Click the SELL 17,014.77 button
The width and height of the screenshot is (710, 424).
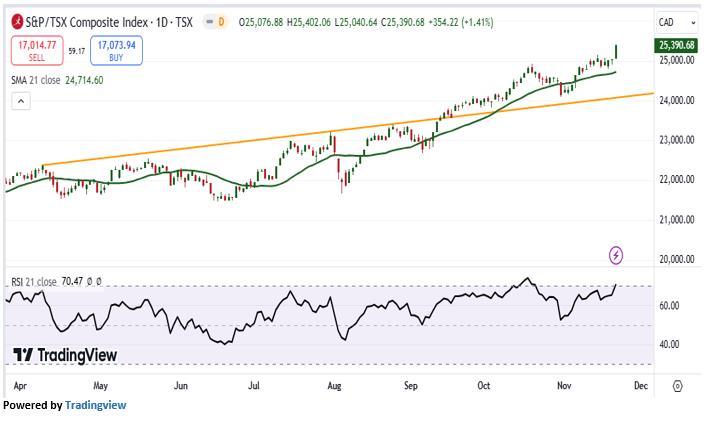click(36, 50)
